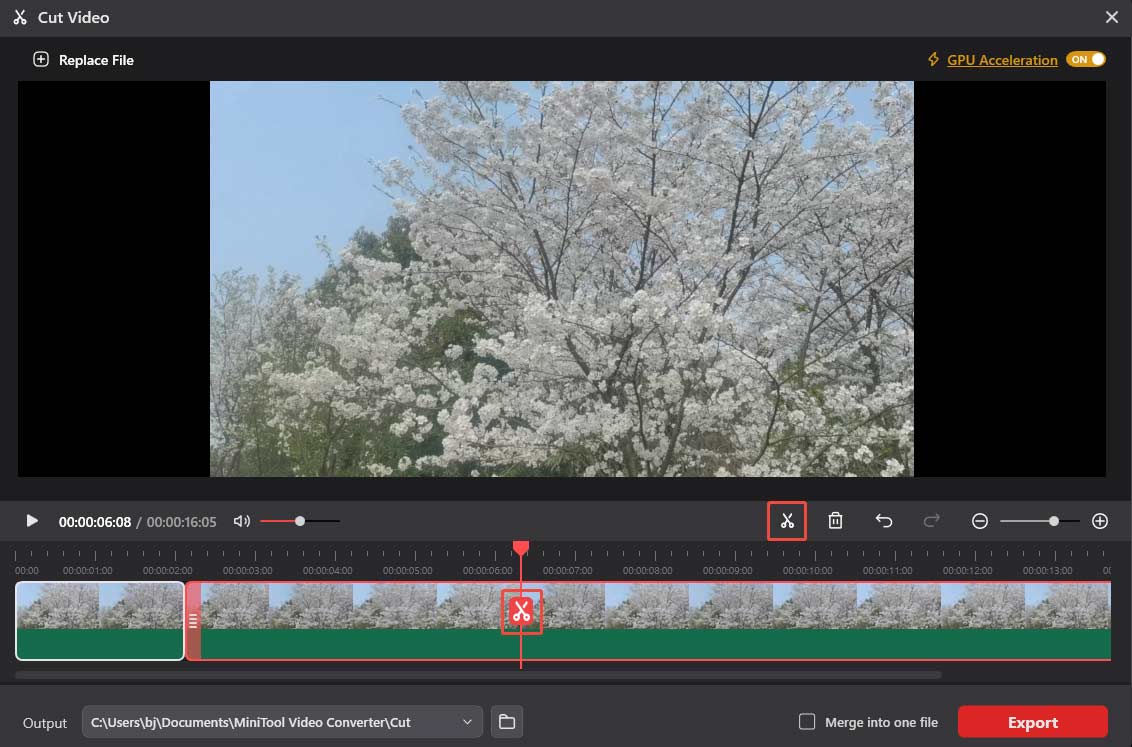Click the timeline horizontal scrollbar

pyautogui.click(x=478, y=675)
